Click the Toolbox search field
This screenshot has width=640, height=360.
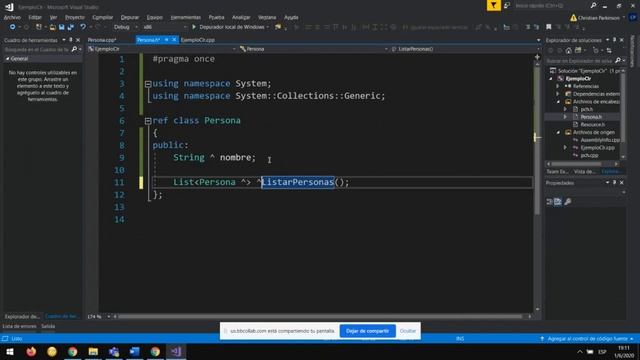click(x=37, y=49)
